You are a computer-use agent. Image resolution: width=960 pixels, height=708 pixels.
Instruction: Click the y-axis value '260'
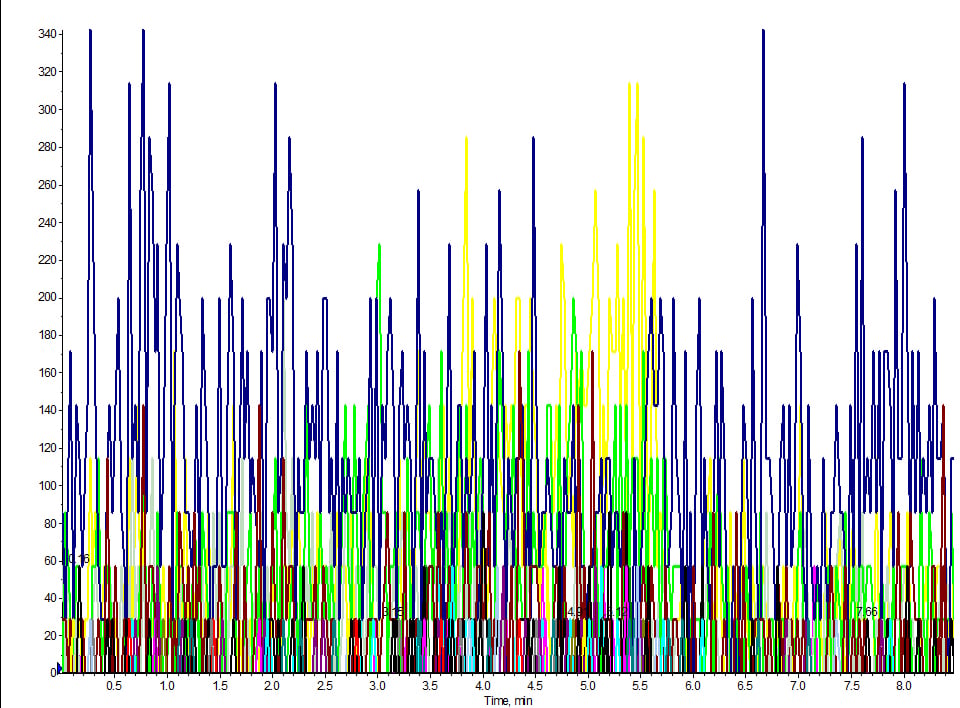pyautogui.click(x=47, y=185)
